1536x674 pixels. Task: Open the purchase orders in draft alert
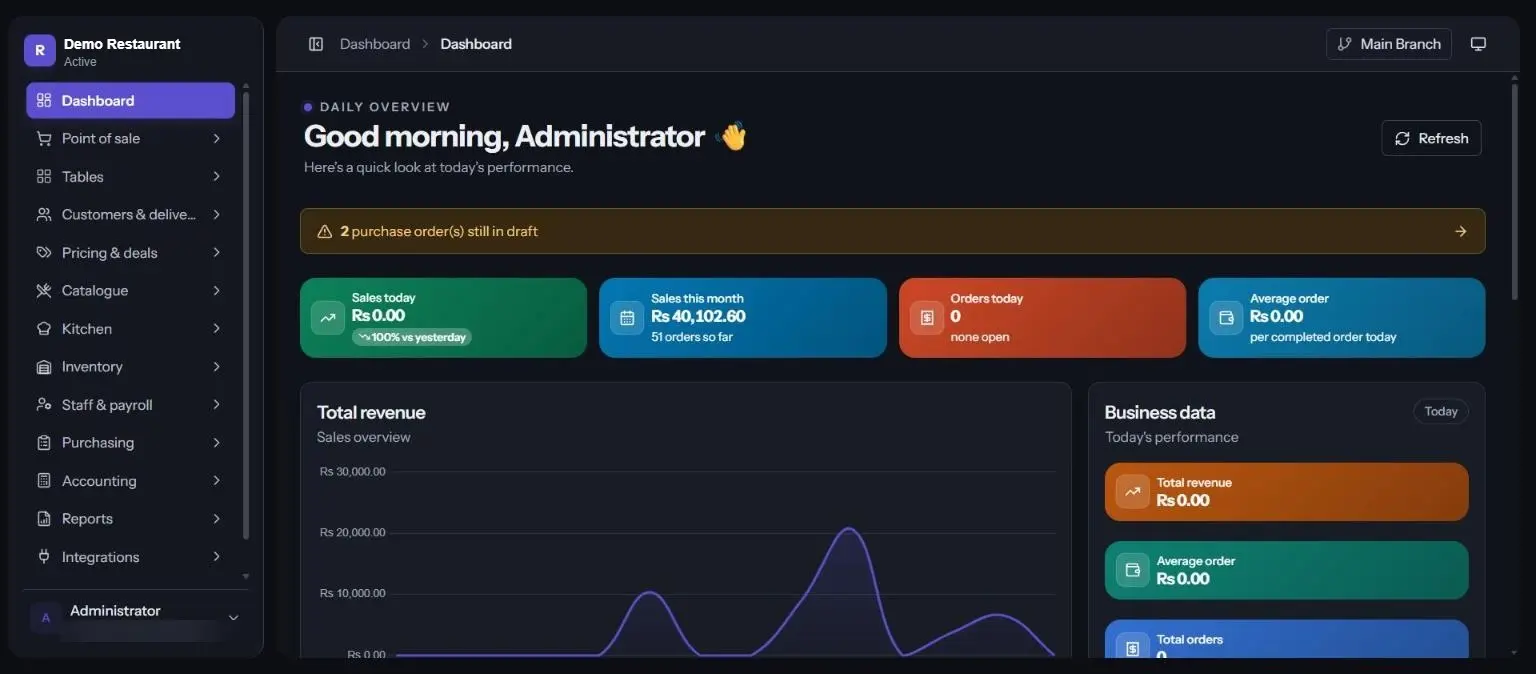point(892,231)
